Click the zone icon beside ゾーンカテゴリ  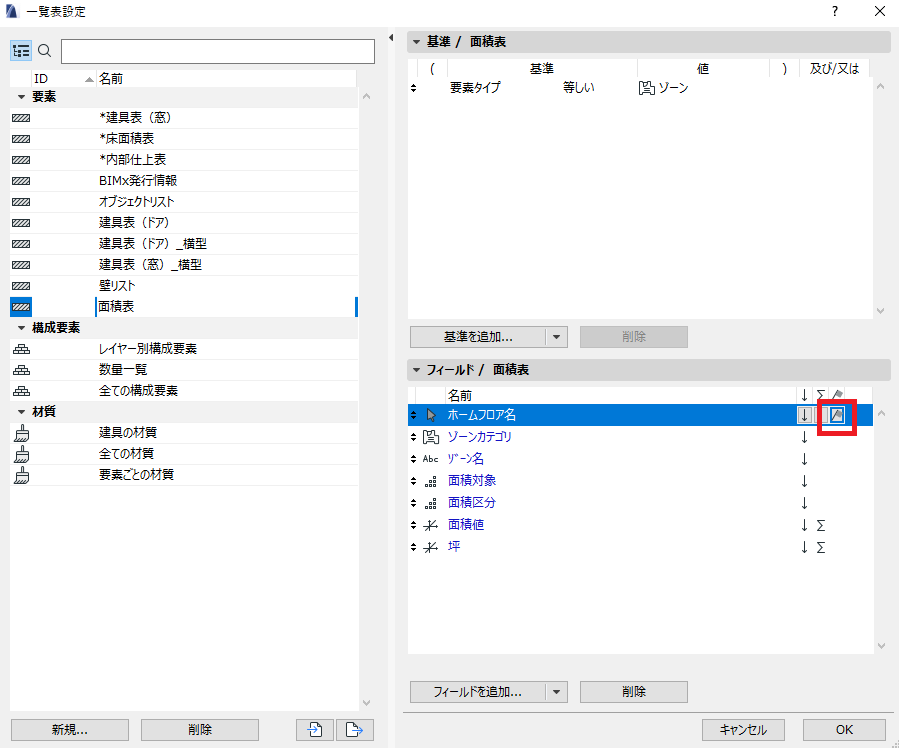tap(431, 437)
